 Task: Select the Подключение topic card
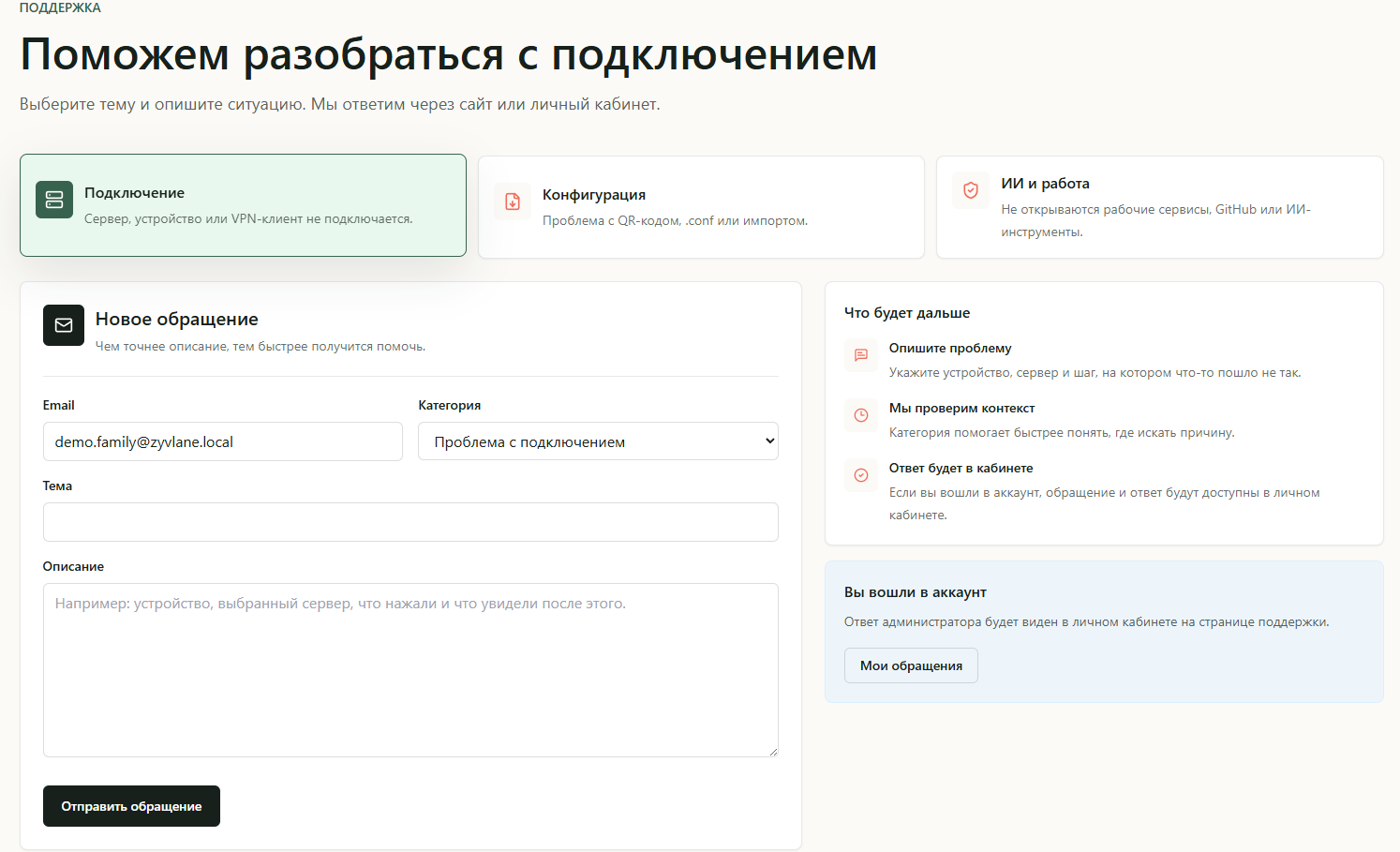243,205
